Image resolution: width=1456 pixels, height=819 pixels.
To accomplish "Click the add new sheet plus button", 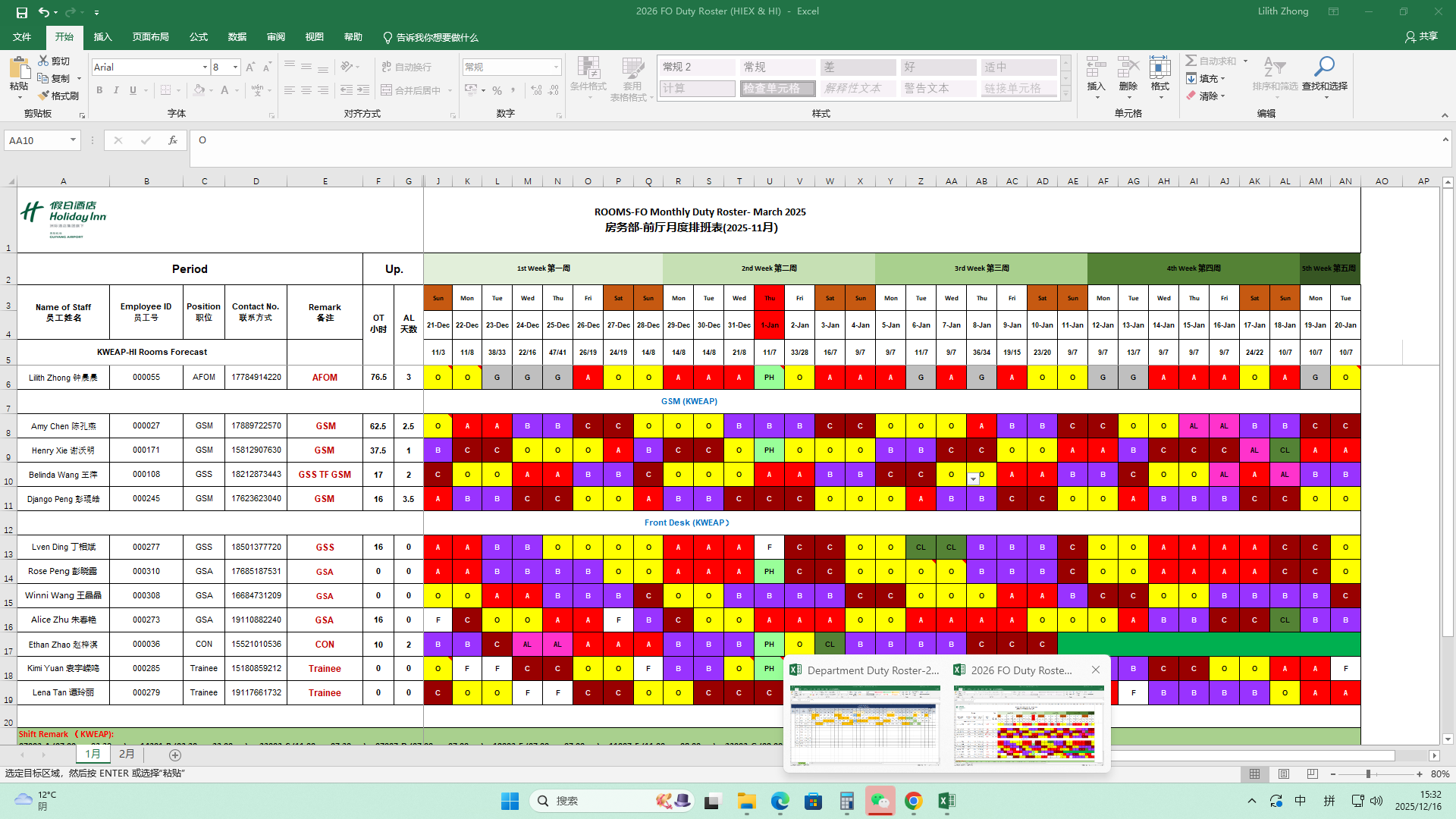I will tap(175, 755).
